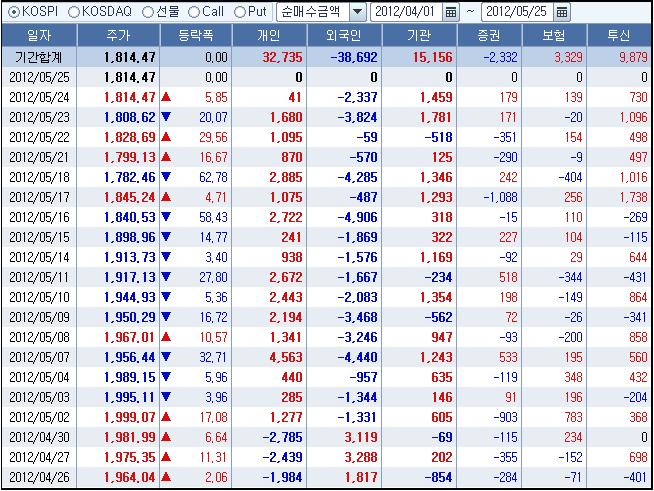
Task: Select the date cell 2012/05/11
Action: (x=39, y=277)
